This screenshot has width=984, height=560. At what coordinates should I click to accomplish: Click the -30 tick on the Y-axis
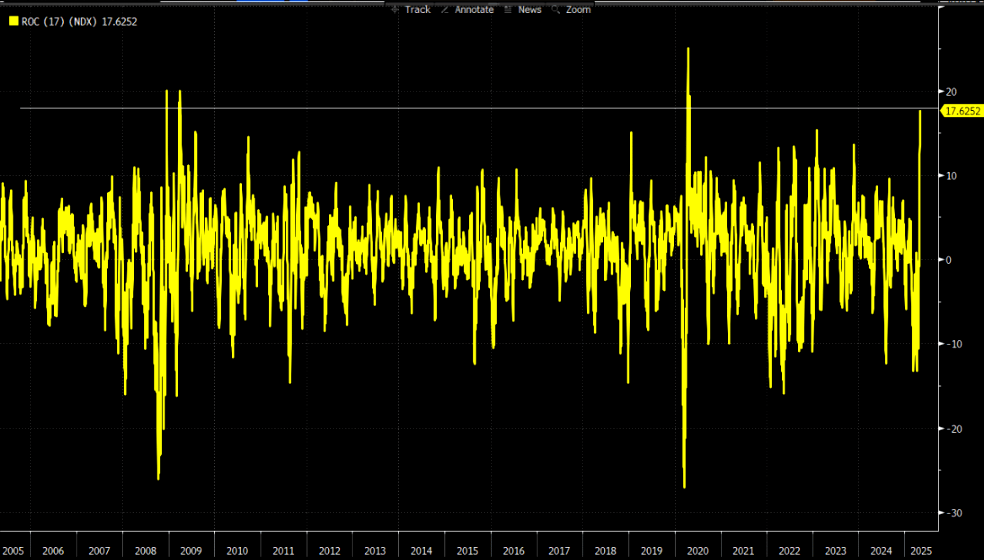pos(952,513)
